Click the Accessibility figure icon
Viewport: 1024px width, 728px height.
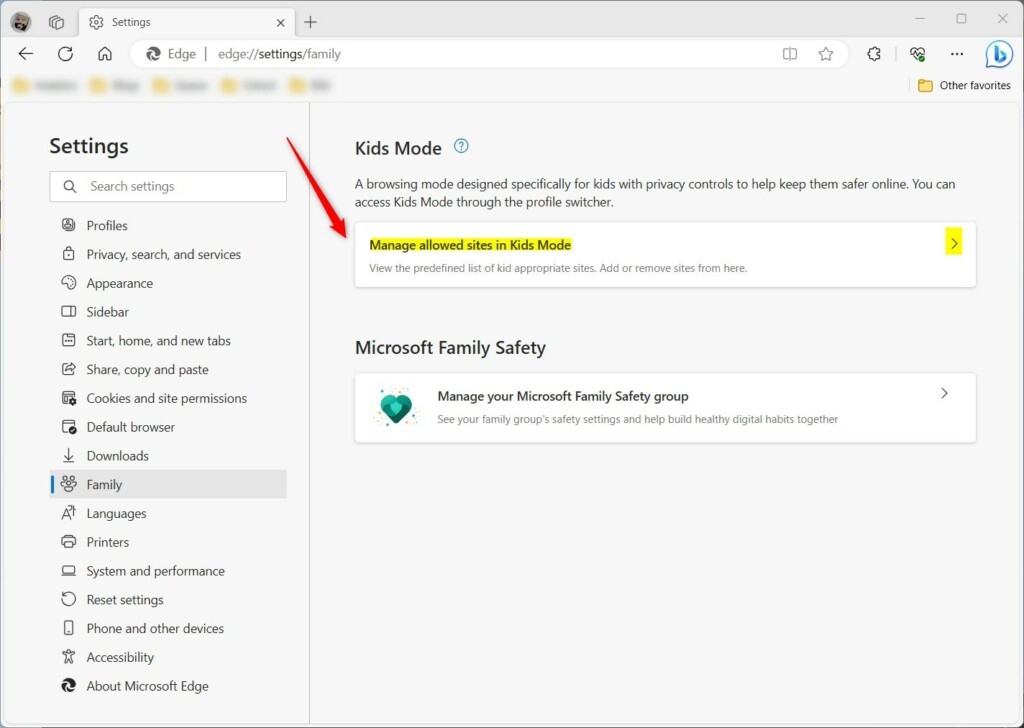coord(69,657)
